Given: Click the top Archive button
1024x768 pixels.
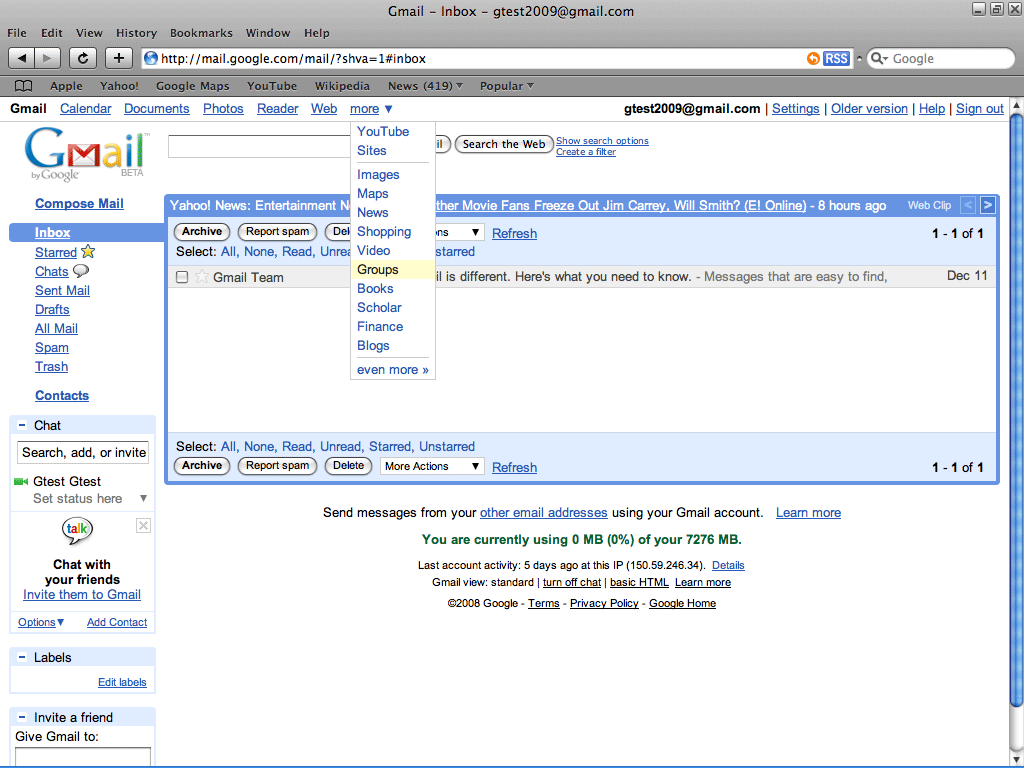Looking at the screenshot, I should pyautogui.click(x=202, y=231).
